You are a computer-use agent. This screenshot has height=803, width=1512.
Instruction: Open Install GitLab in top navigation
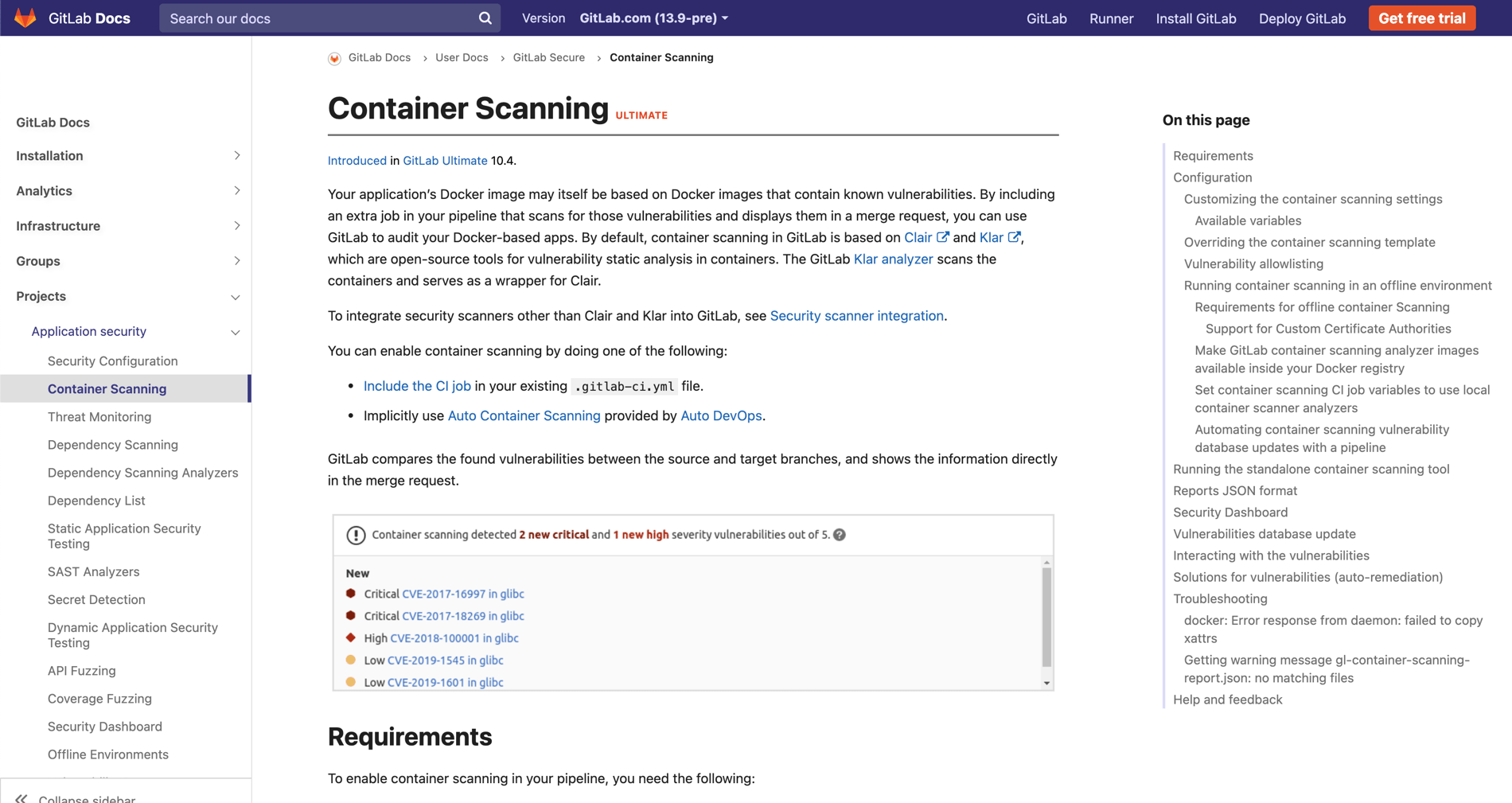click(1195, 18)
